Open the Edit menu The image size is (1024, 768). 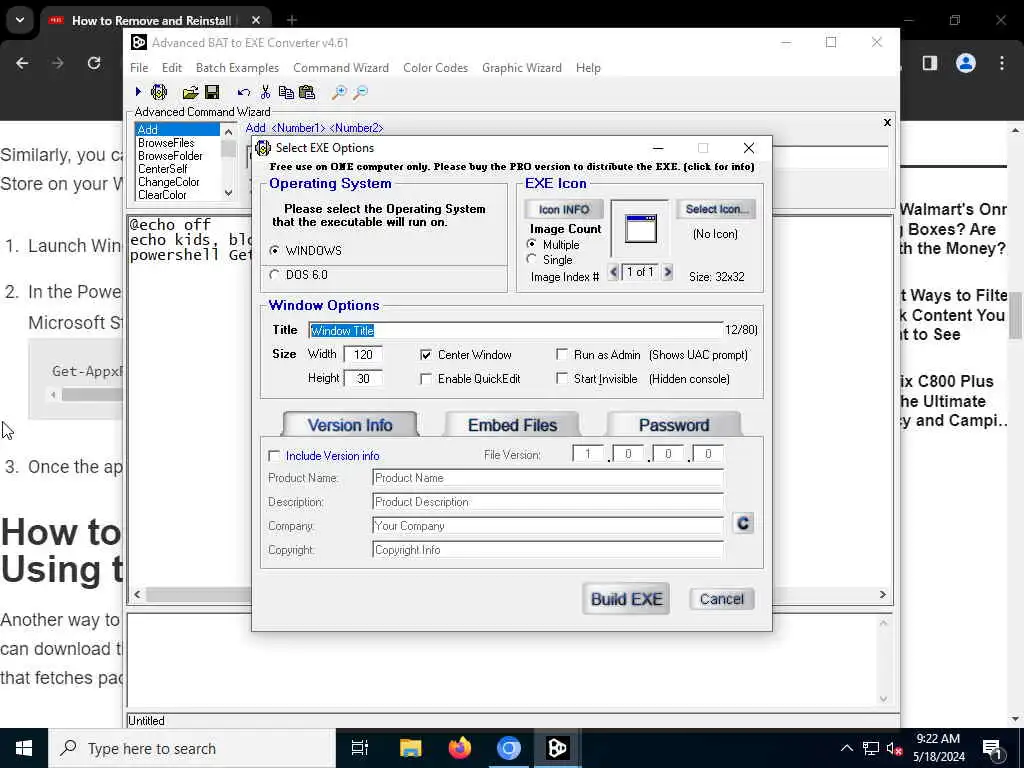click(x=172, y=68)
